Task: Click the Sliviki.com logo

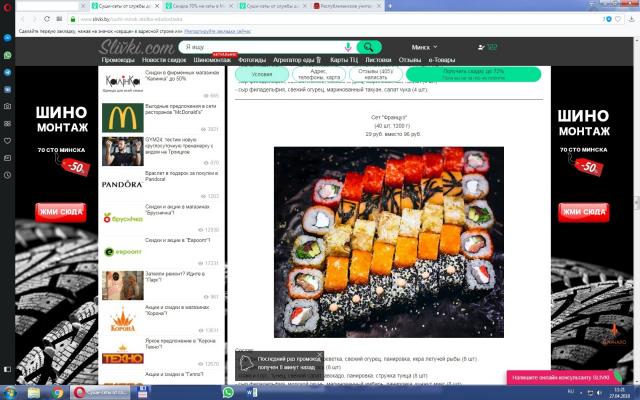Action: [x=139, y=46]
